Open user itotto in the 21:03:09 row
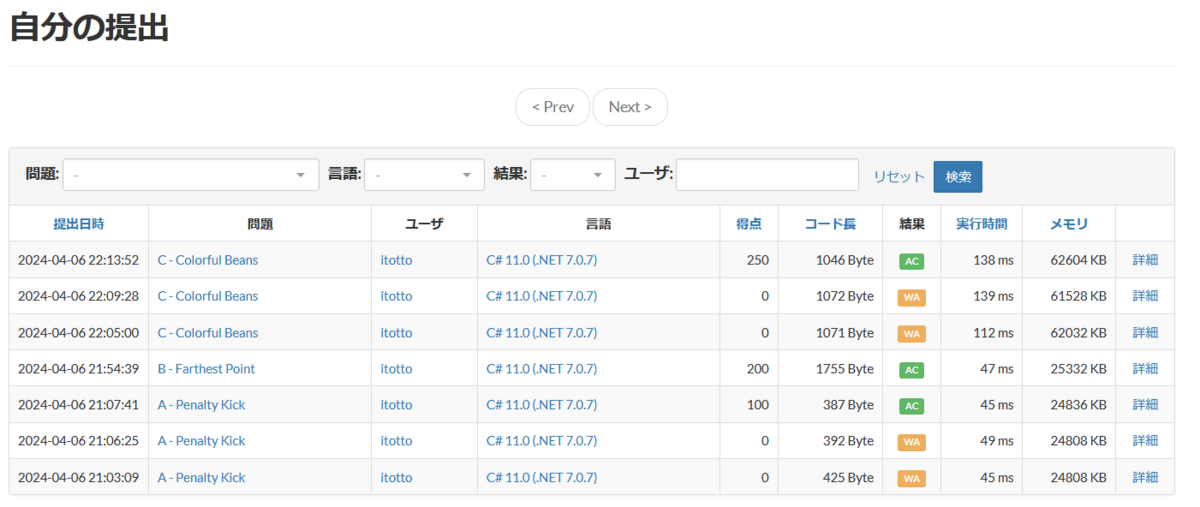1200x507 pixels. [396, 477]
